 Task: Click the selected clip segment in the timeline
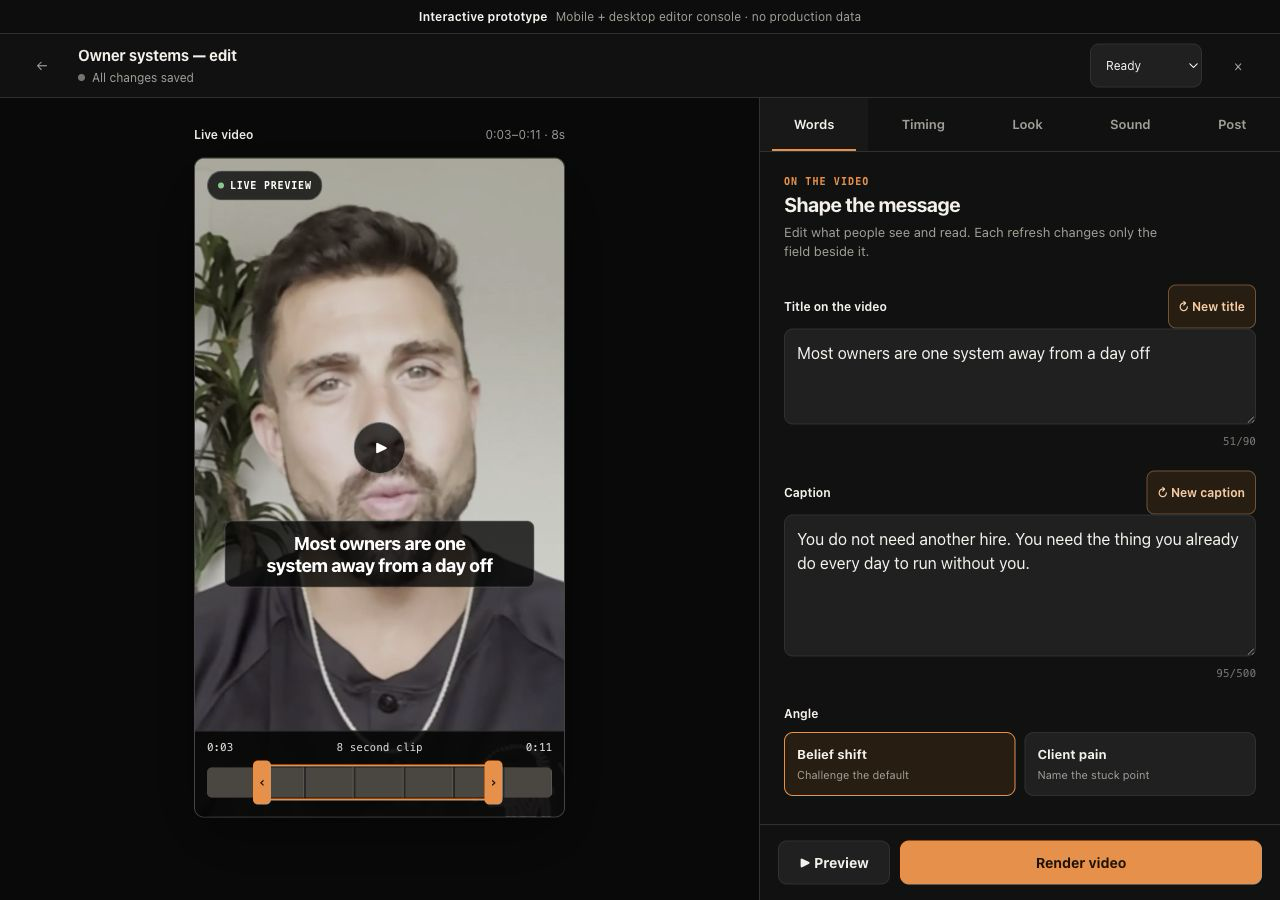pos(378,782)
